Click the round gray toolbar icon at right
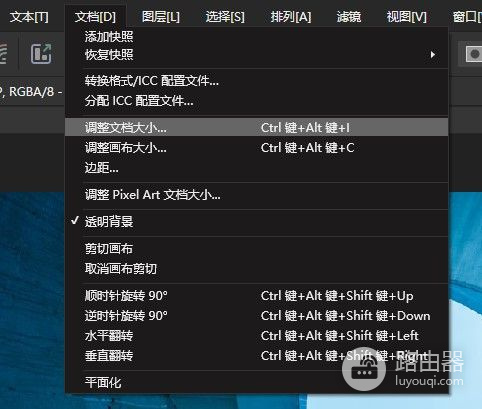The height and width of the screenshot is (409, 482). [474, 54]
